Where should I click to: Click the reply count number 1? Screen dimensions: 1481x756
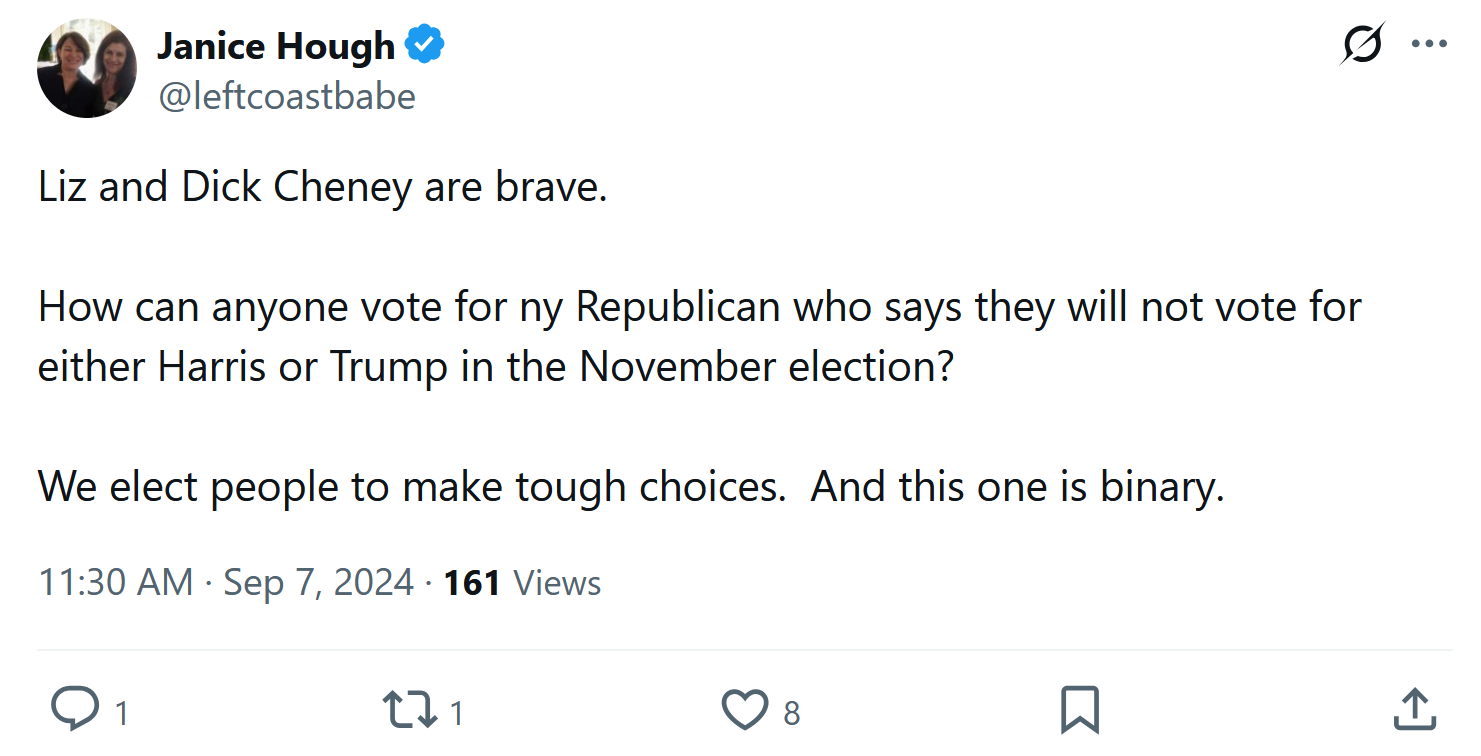coord(122,713)
